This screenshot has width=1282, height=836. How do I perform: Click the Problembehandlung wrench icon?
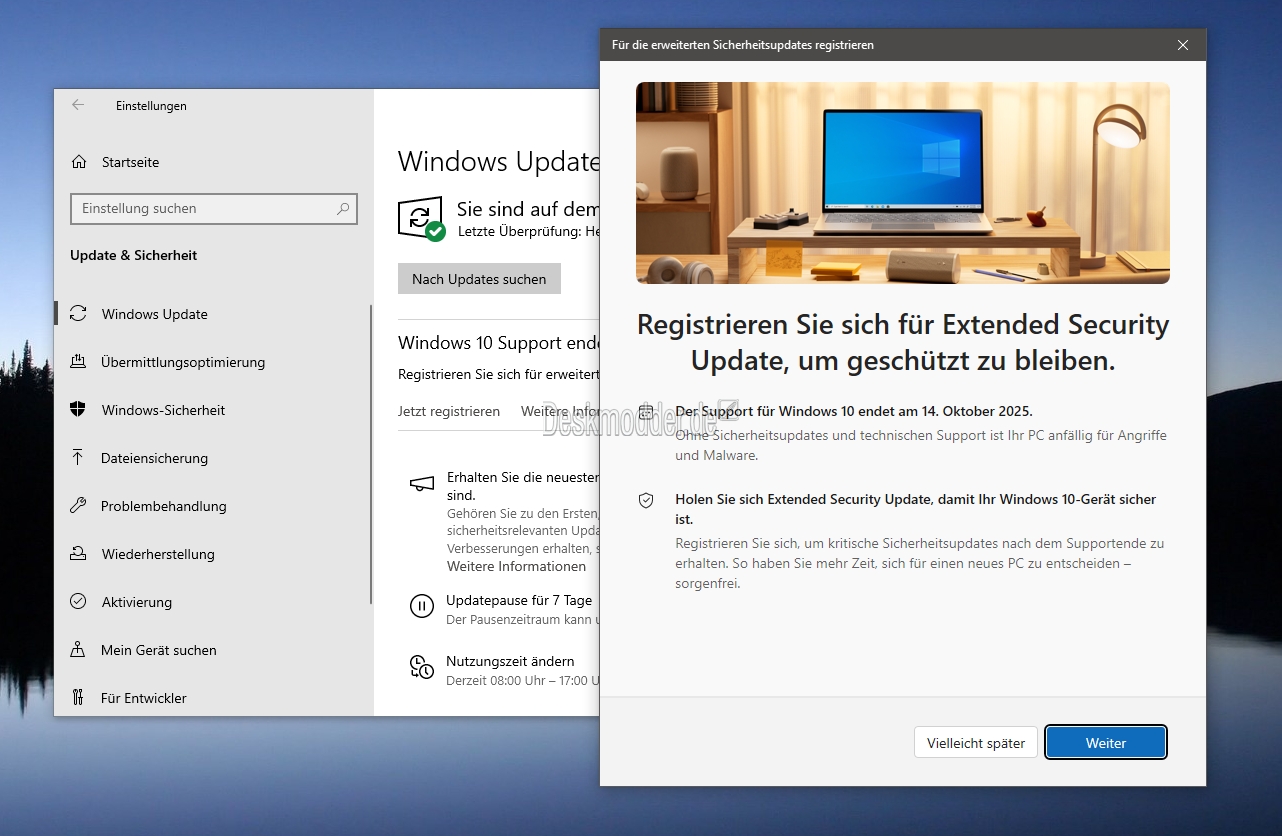[78, 506]
